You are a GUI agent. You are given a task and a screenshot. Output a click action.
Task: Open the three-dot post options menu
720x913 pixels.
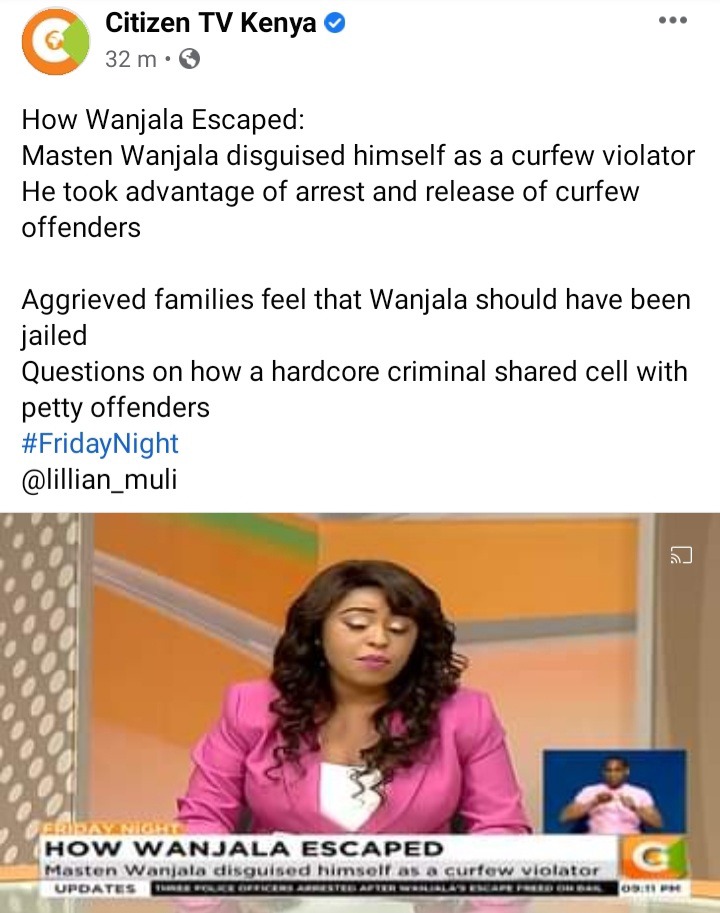673,20
